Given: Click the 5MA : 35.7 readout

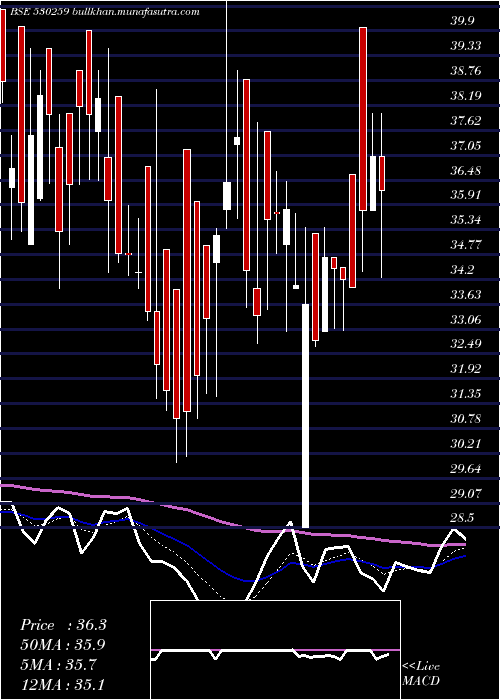Looking at the screenshot, I should [x=58, y=665].
